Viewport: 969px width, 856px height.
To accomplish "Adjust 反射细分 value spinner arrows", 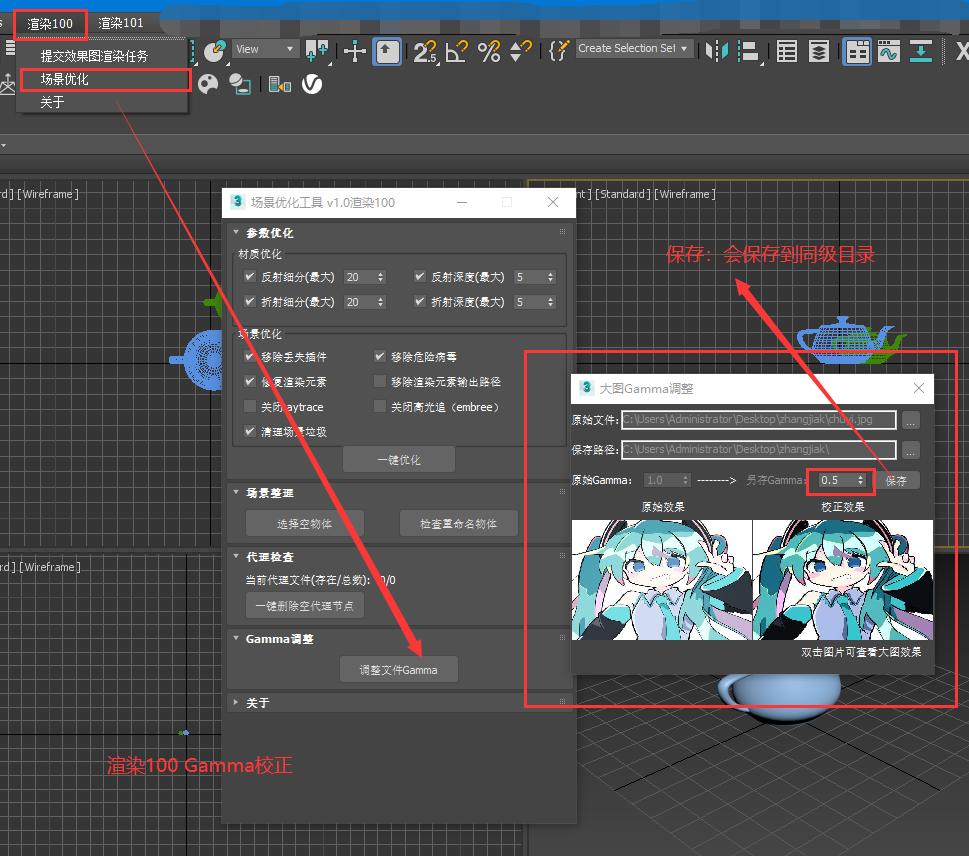I will tap(381, 277).
